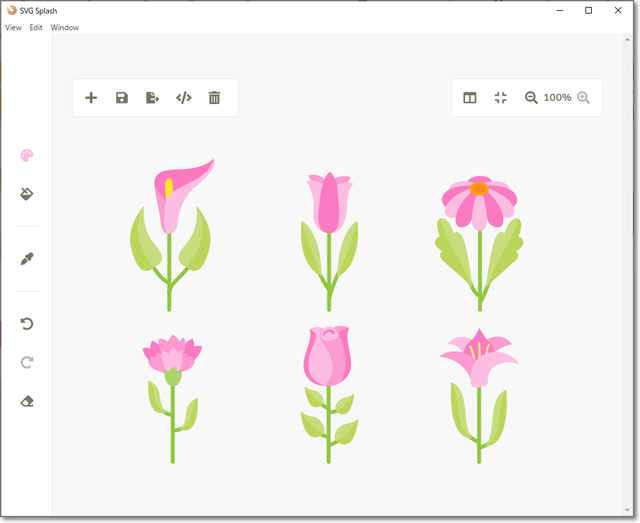Select the pink color palette tool
Image resolution: width=640 pixels, height=523 pixels.
27,156
